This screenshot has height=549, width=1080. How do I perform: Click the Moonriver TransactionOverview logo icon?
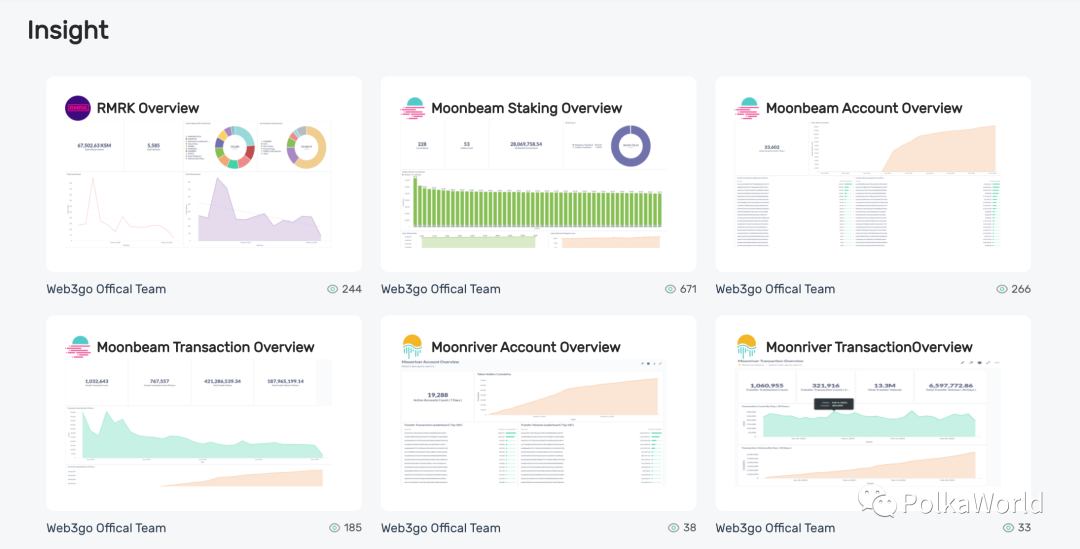tap(747, 346)
